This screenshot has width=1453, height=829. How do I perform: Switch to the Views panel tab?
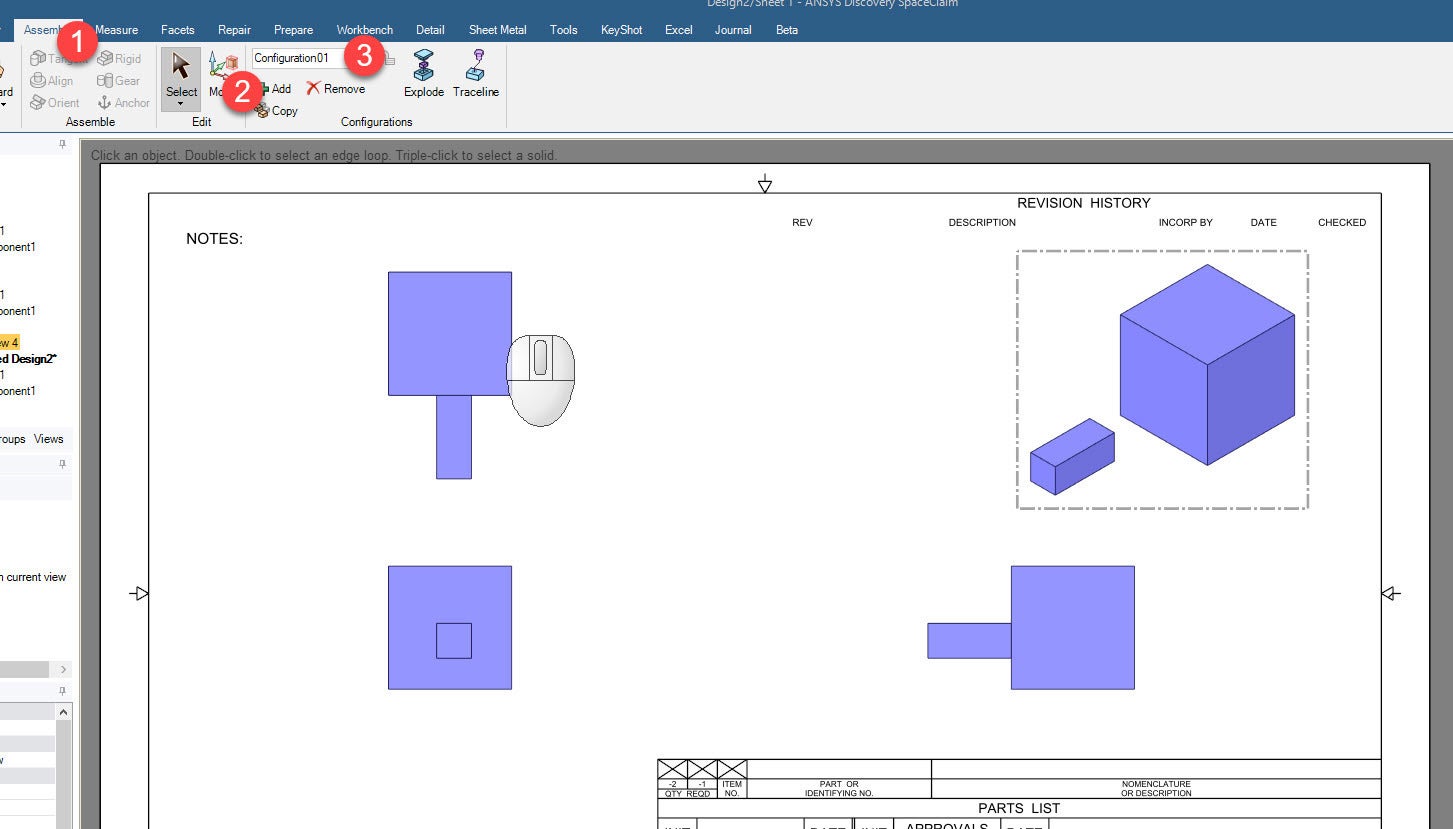coord(48,439)
